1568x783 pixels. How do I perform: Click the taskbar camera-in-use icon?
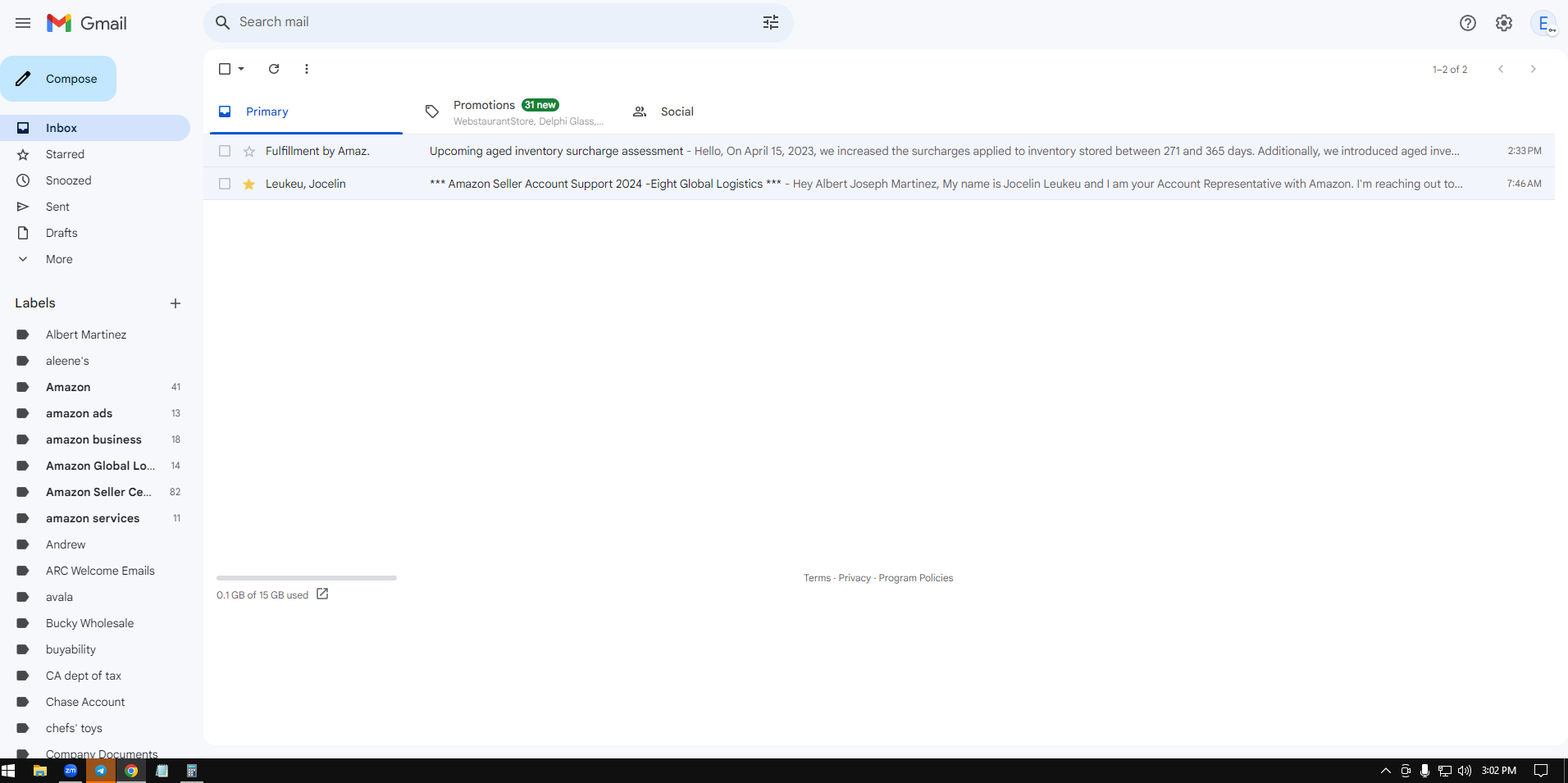1406,771
